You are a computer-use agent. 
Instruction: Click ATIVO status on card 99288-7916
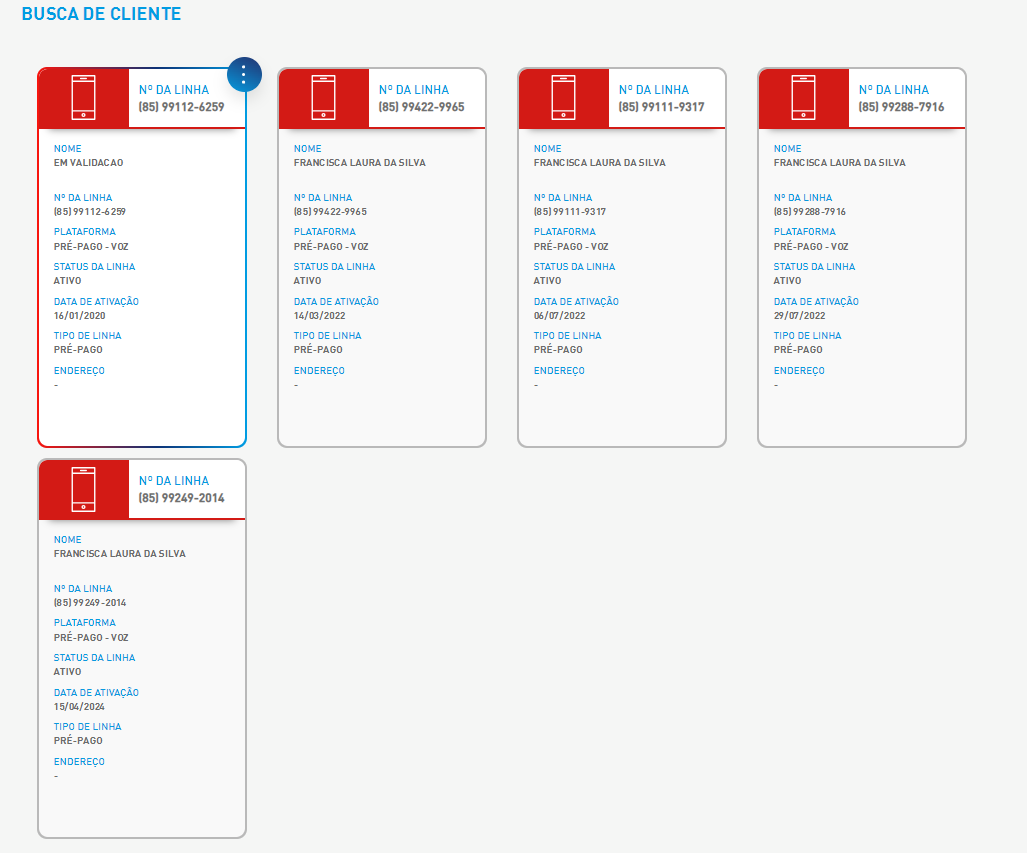pyautogui.click(x=788, y=280)
